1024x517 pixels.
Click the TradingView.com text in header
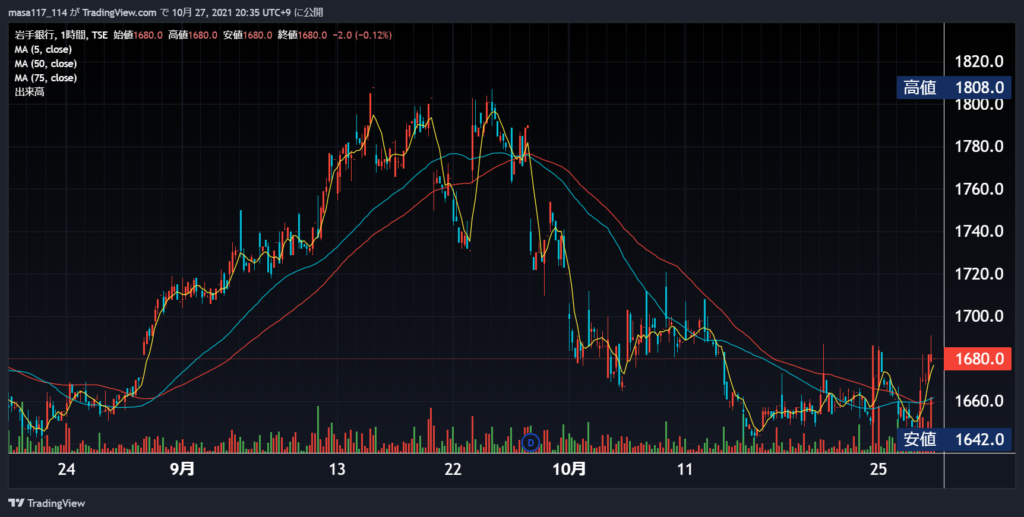tap(120, 12)
